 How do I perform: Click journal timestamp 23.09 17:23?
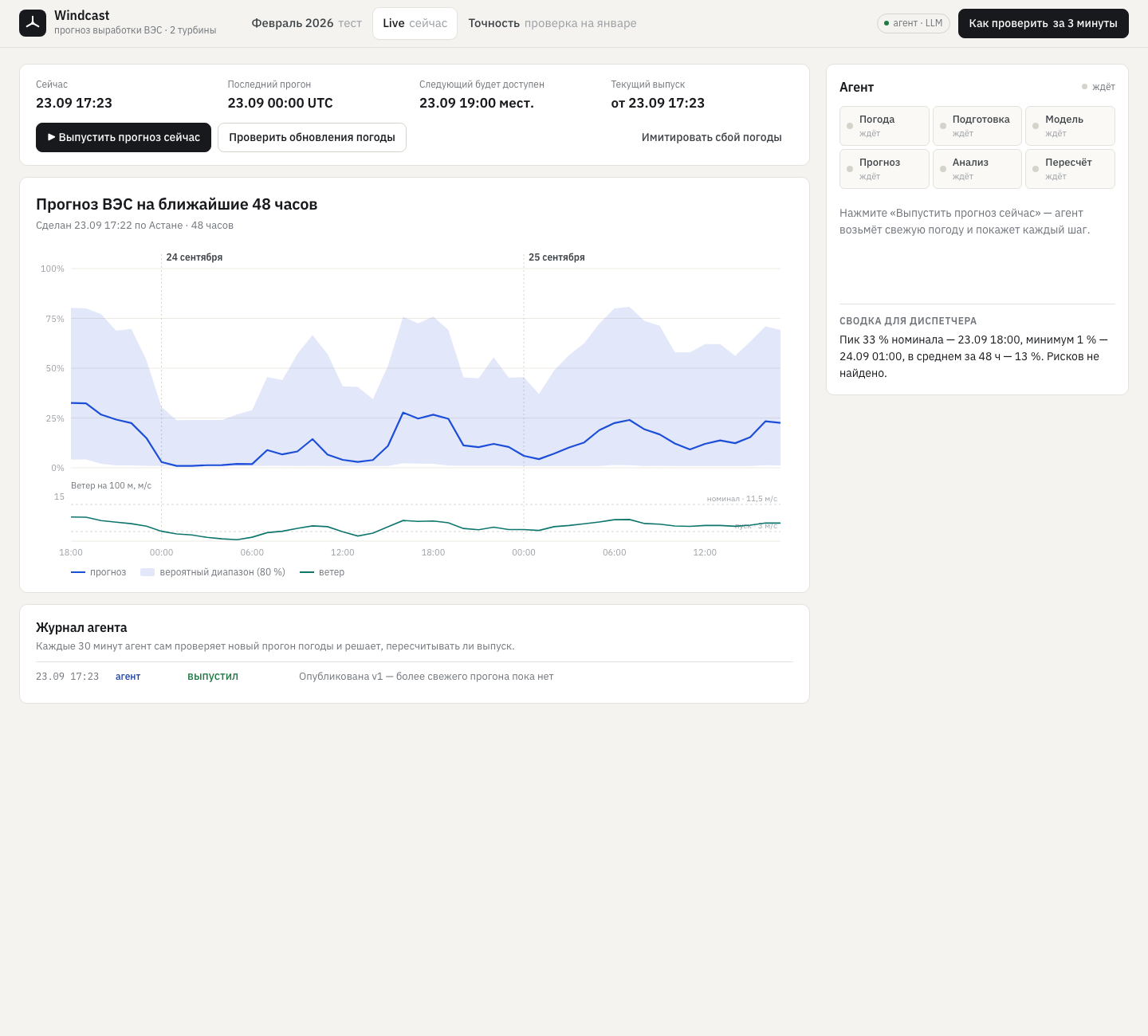click(x=68, y=677)
